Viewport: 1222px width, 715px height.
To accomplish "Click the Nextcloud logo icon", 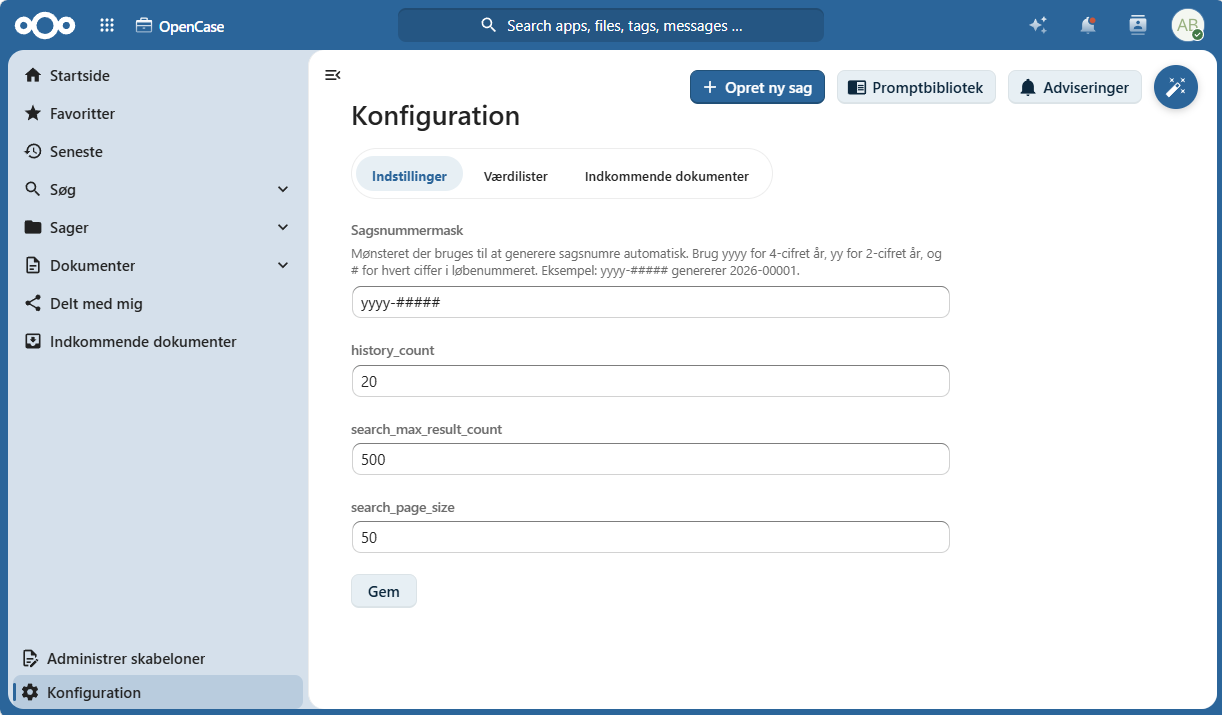I will tap(44, 25).
